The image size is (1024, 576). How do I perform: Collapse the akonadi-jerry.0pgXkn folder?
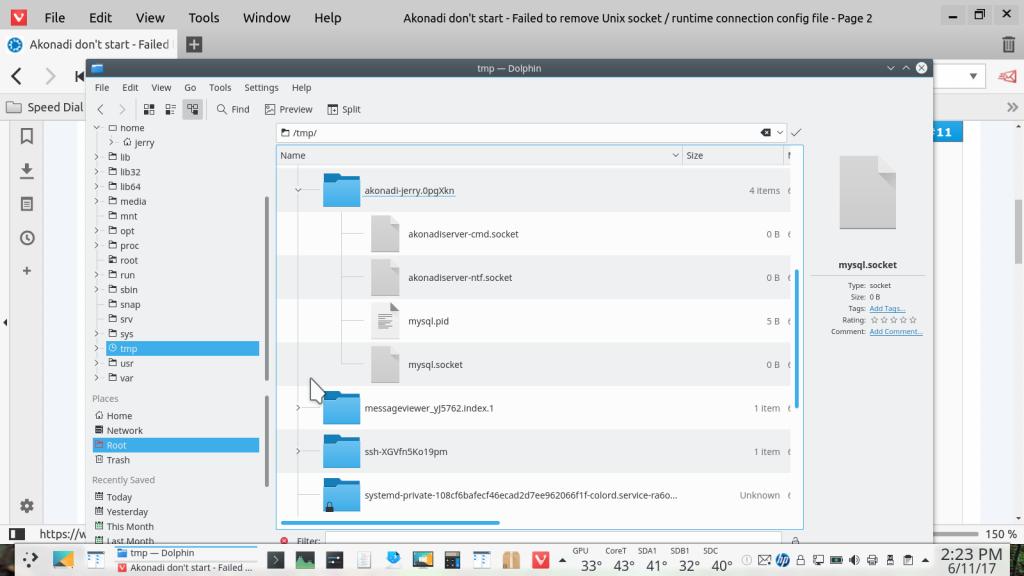[298, 190]
